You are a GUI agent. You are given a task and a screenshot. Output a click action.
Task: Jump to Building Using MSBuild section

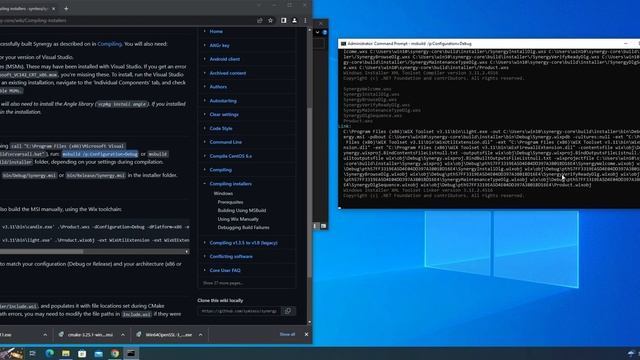pyautogui.click(x=242, y=211)
